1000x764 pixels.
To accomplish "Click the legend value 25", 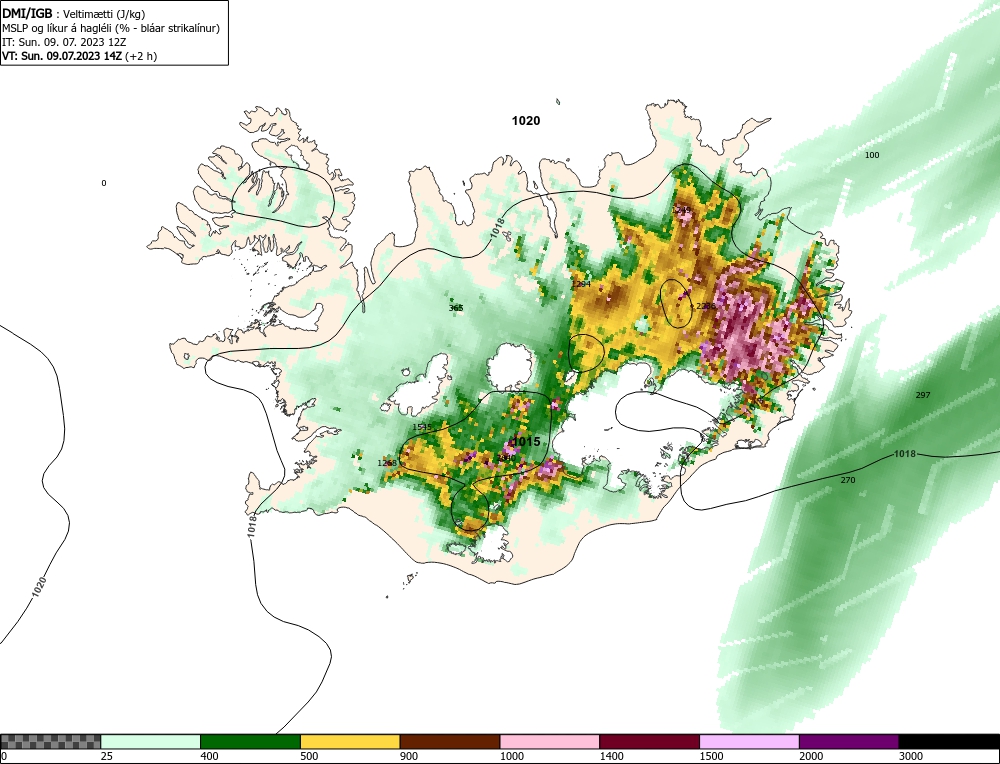I will 107,756.
